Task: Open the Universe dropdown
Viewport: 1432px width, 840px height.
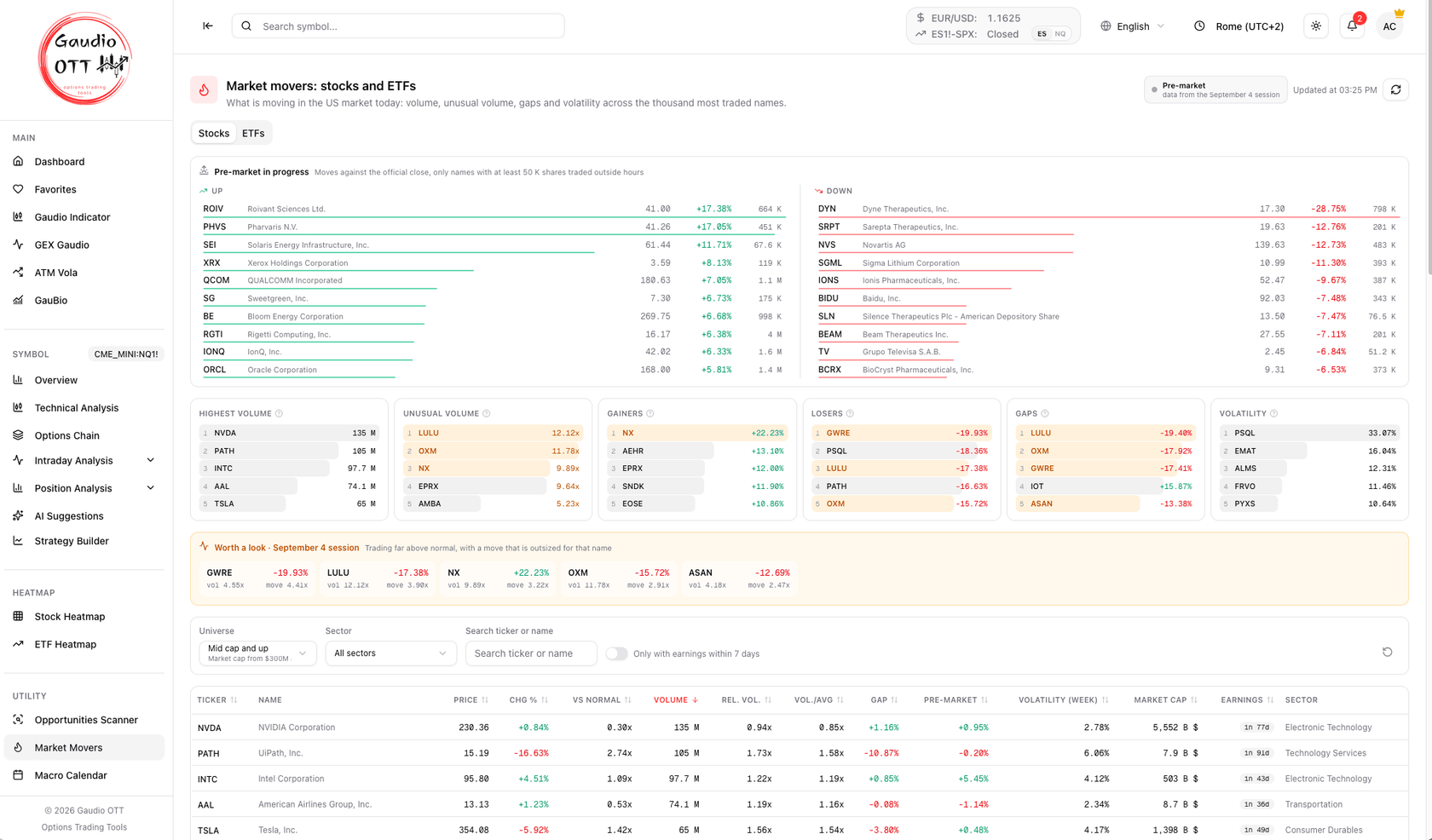Action: tap(257, 653)
